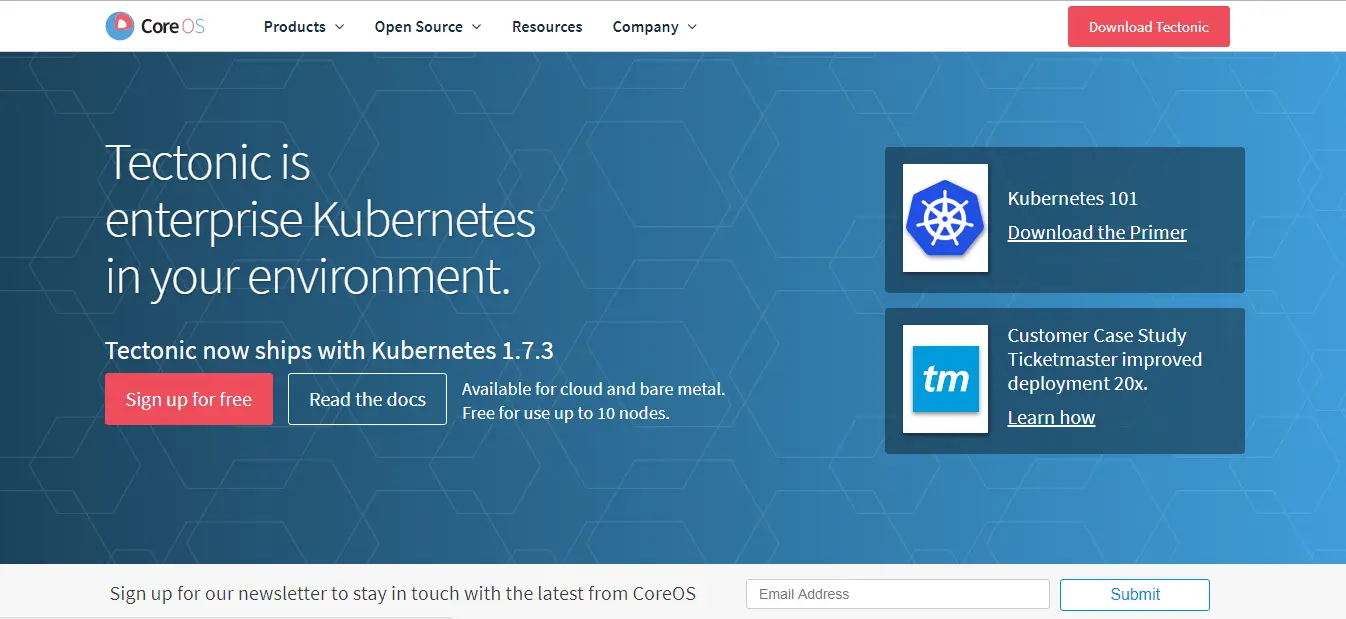This screenshot has width=1346, height=619.
Task: Click the Customer Case Study heading
Action: (1097, 336)
